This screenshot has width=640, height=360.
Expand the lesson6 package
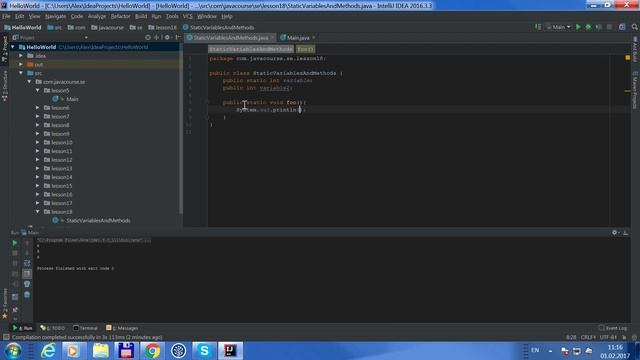pos(38,108)
